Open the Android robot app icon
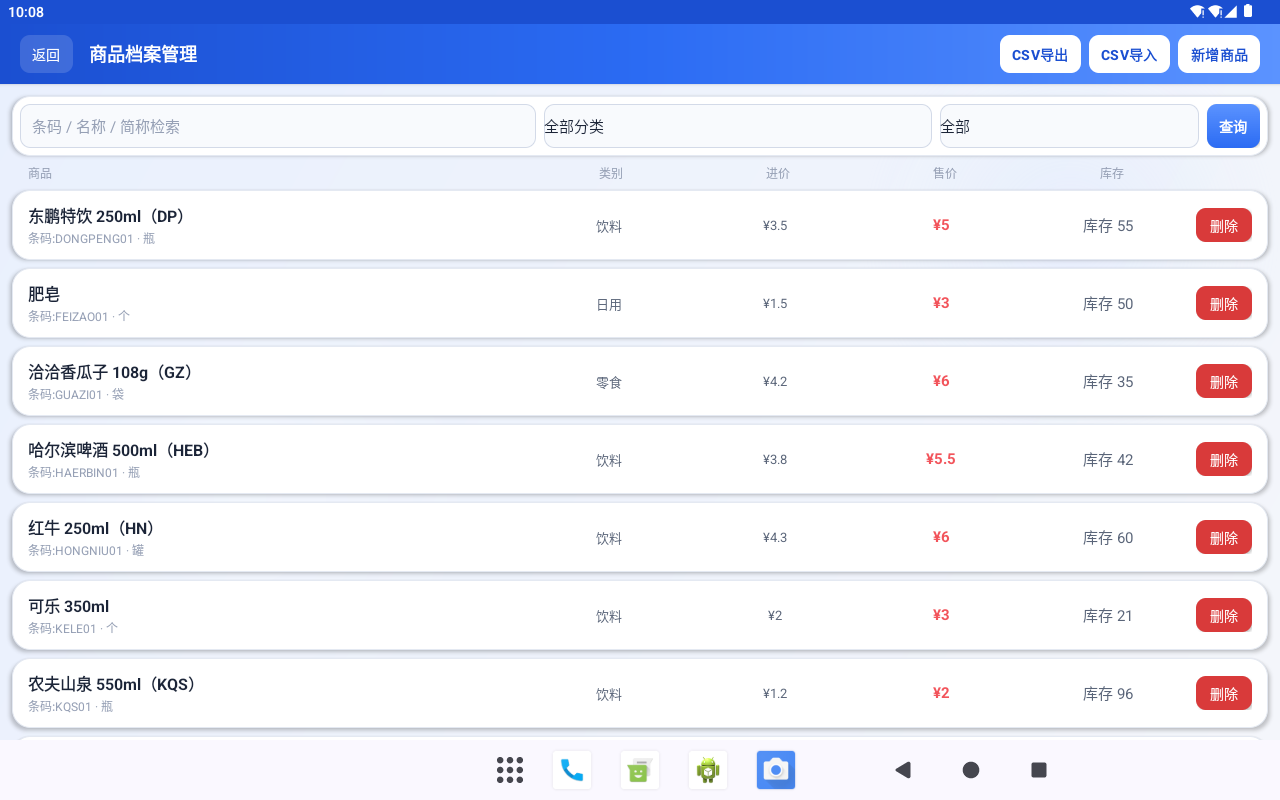 (x=708, y=770)
